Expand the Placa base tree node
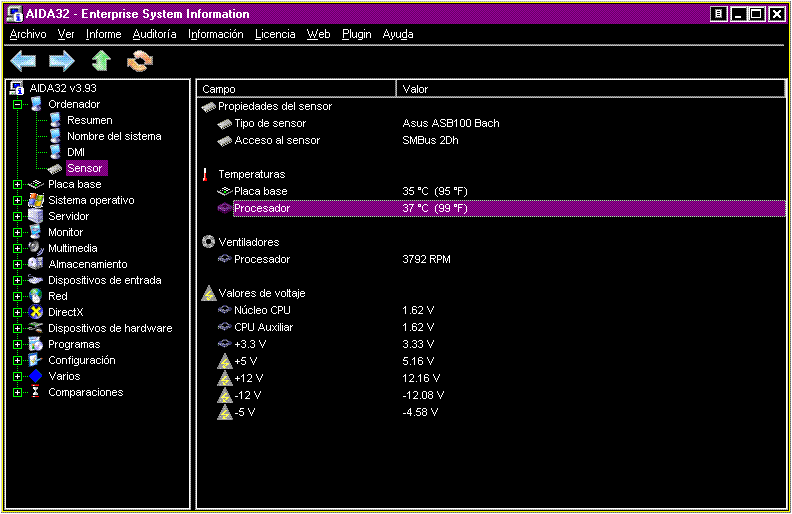792x514 pixels. point(18,184)
